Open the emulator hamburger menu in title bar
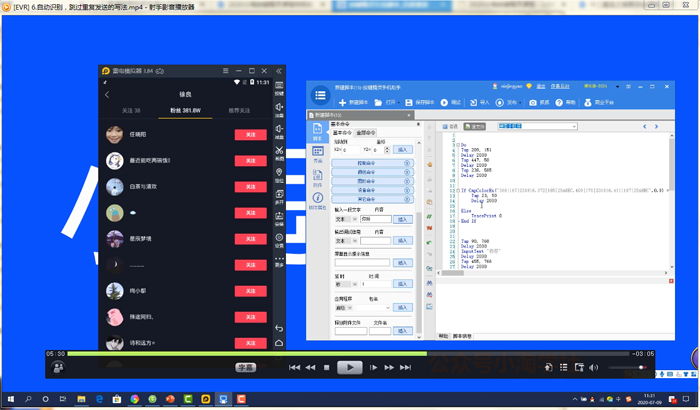This screenshot has width=700, height=410. (225, 71)
